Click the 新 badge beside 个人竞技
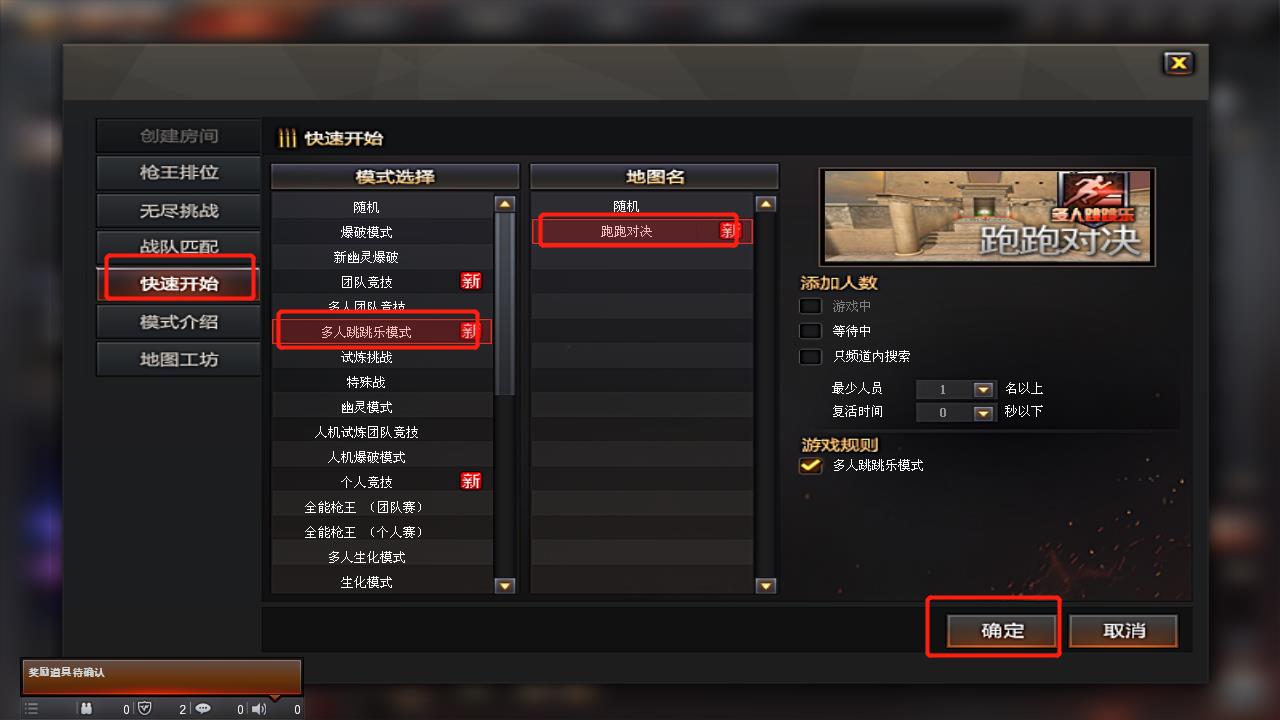 (471, 481)
